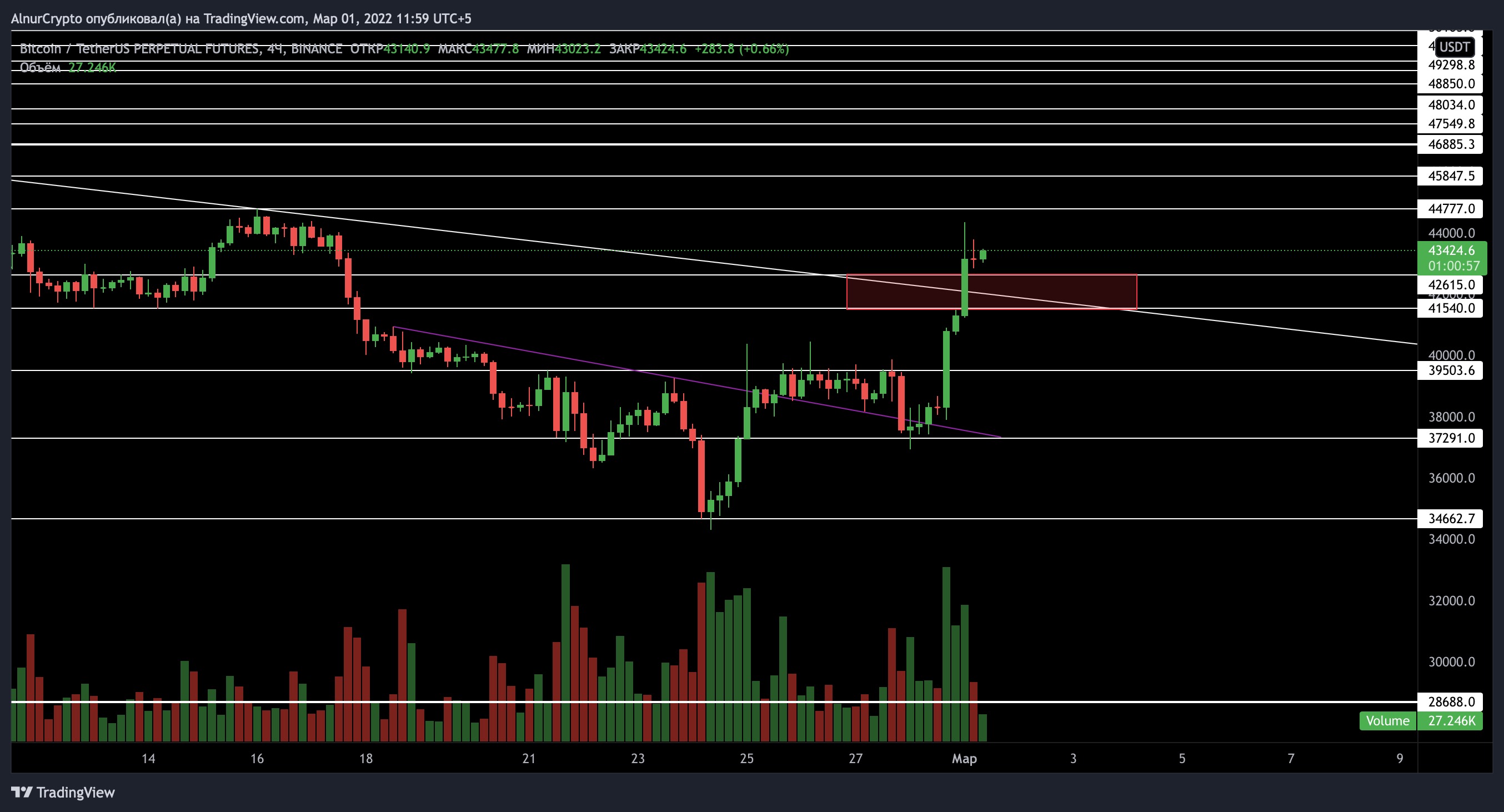
Task: Click the Bitcoin / TetherUS PERPETUAL FUTURES title
Action: click(x=139, y=49)
